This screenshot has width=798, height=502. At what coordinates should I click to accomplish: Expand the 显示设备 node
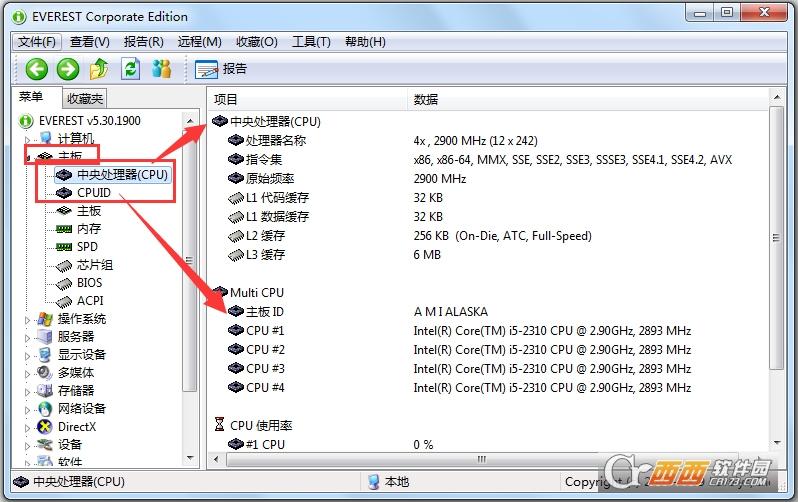coord(27,356)
